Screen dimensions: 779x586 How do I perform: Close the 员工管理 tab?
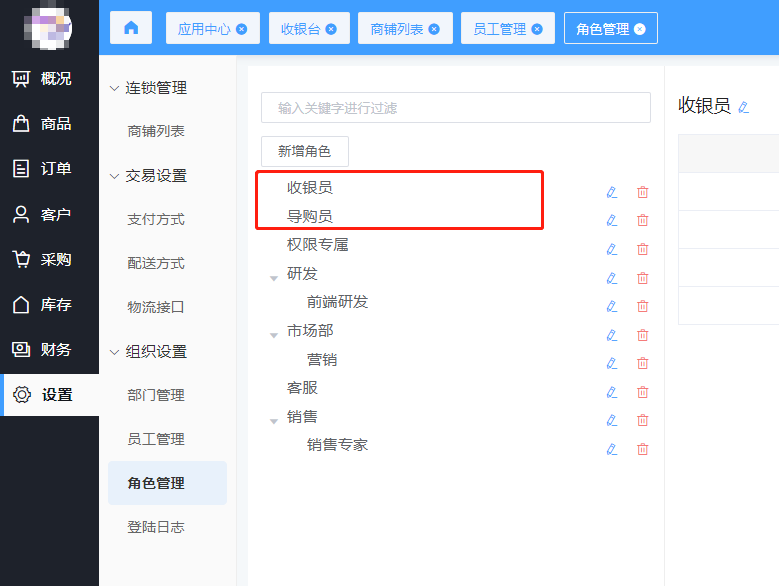(537, 29)
